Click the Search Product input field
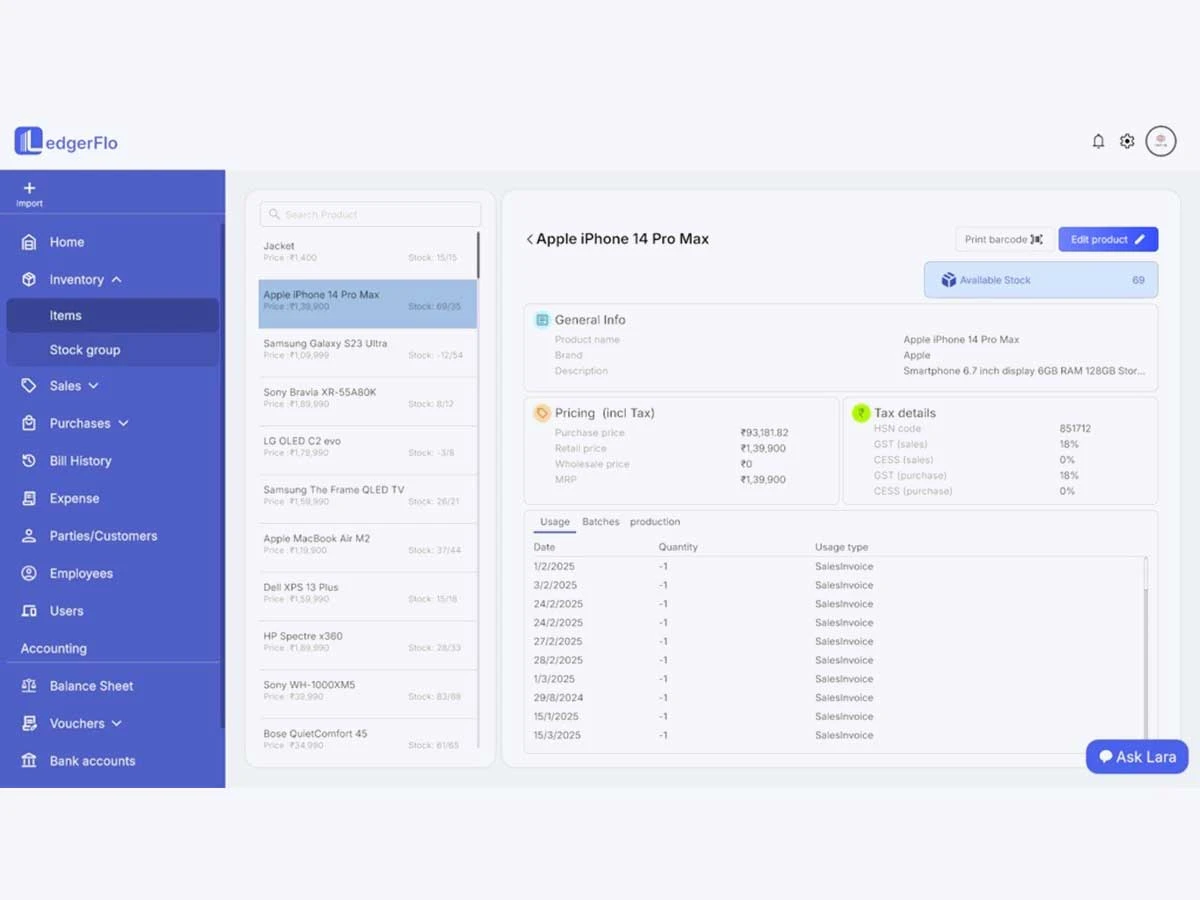Viewport: 1200px width, 900px height. click(x=370, y=215)
